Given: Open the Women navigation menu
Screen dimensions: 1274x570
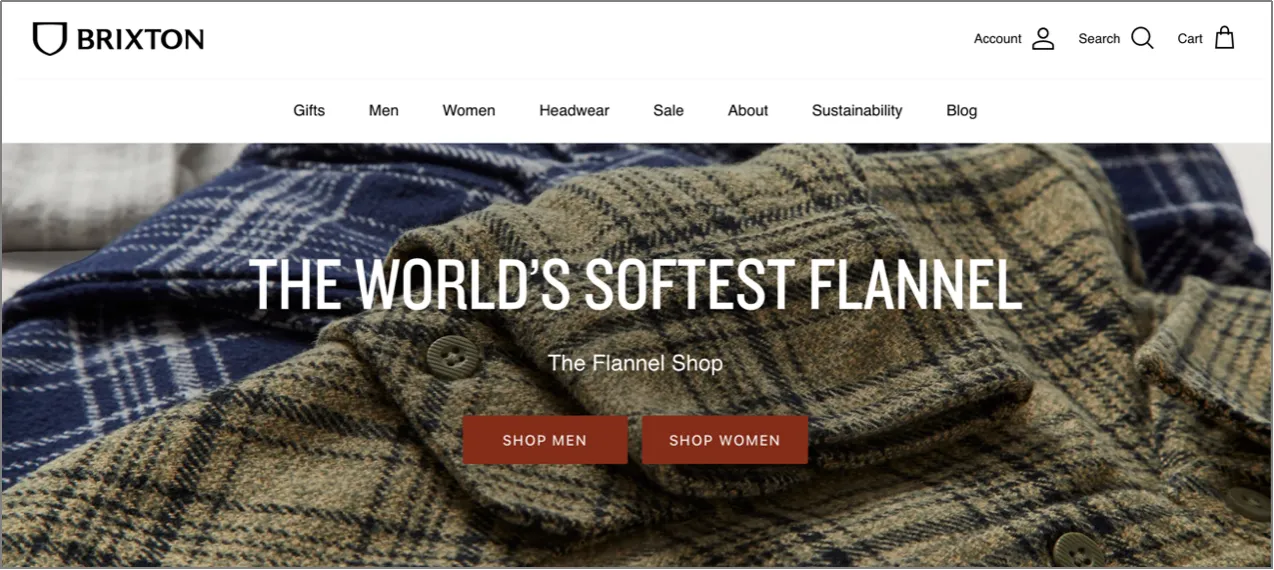Looking at the screenshot, I should click(x=469, y=111).
